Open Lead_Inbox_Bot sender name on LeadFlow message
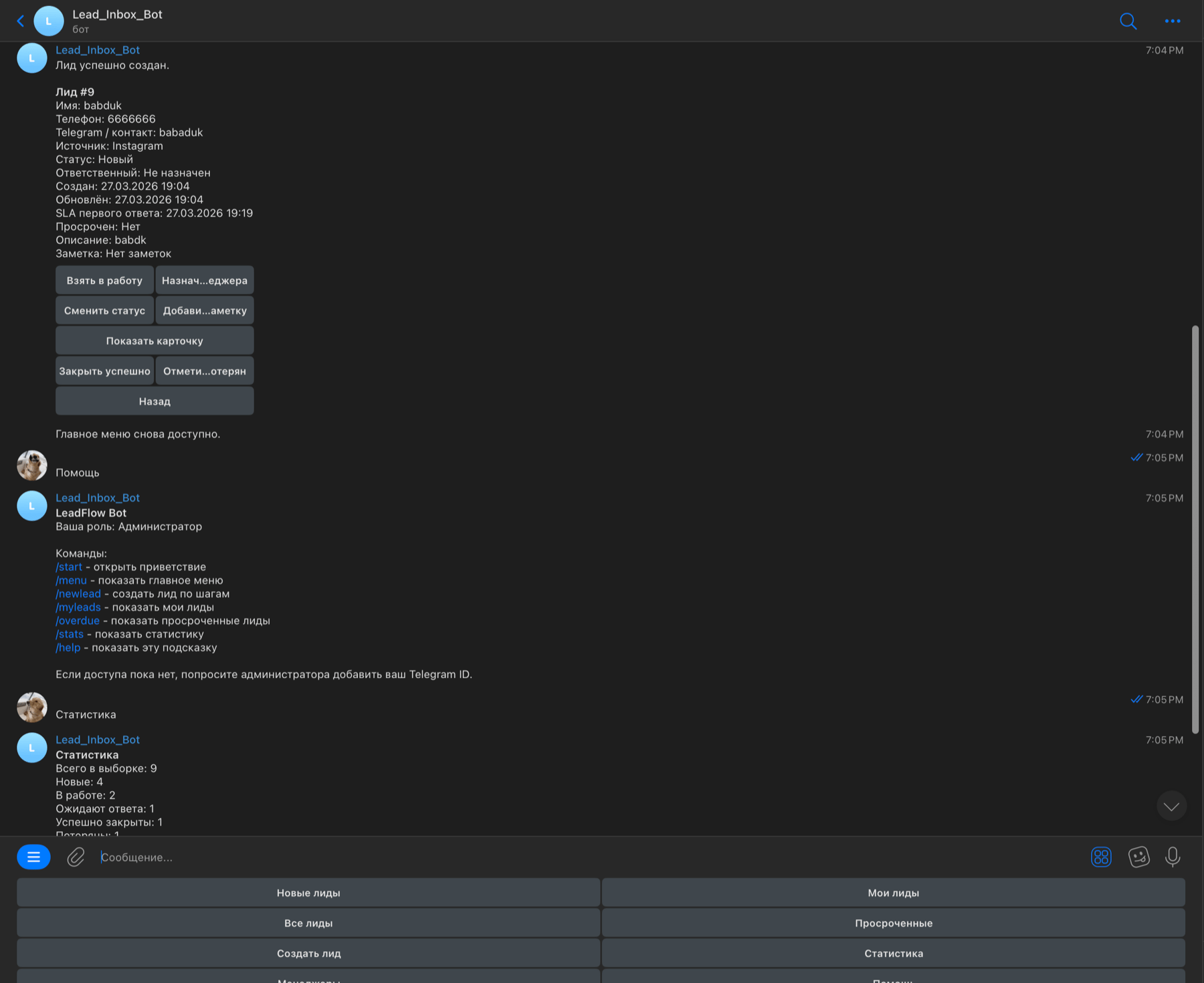 pyautogui.click(x=98, y=498)
